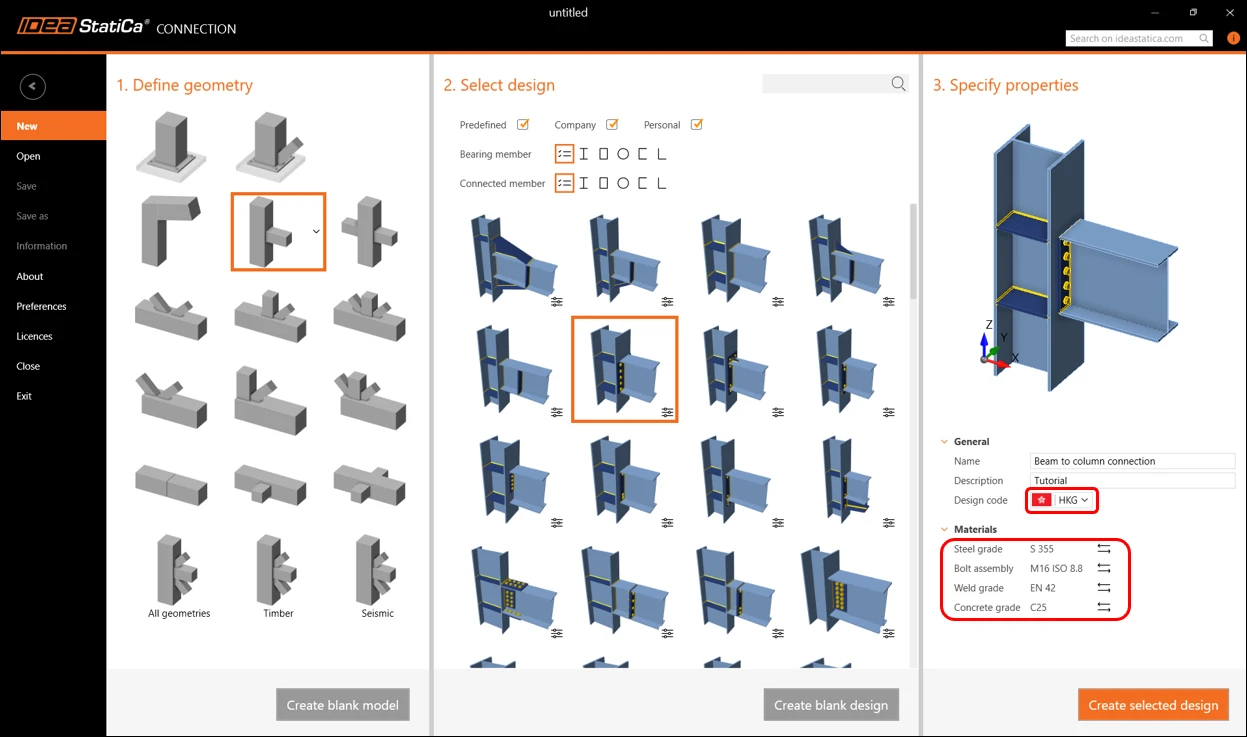Click Create selected design button
Screen dimensions: 1247x737
tap(1153, 705)
